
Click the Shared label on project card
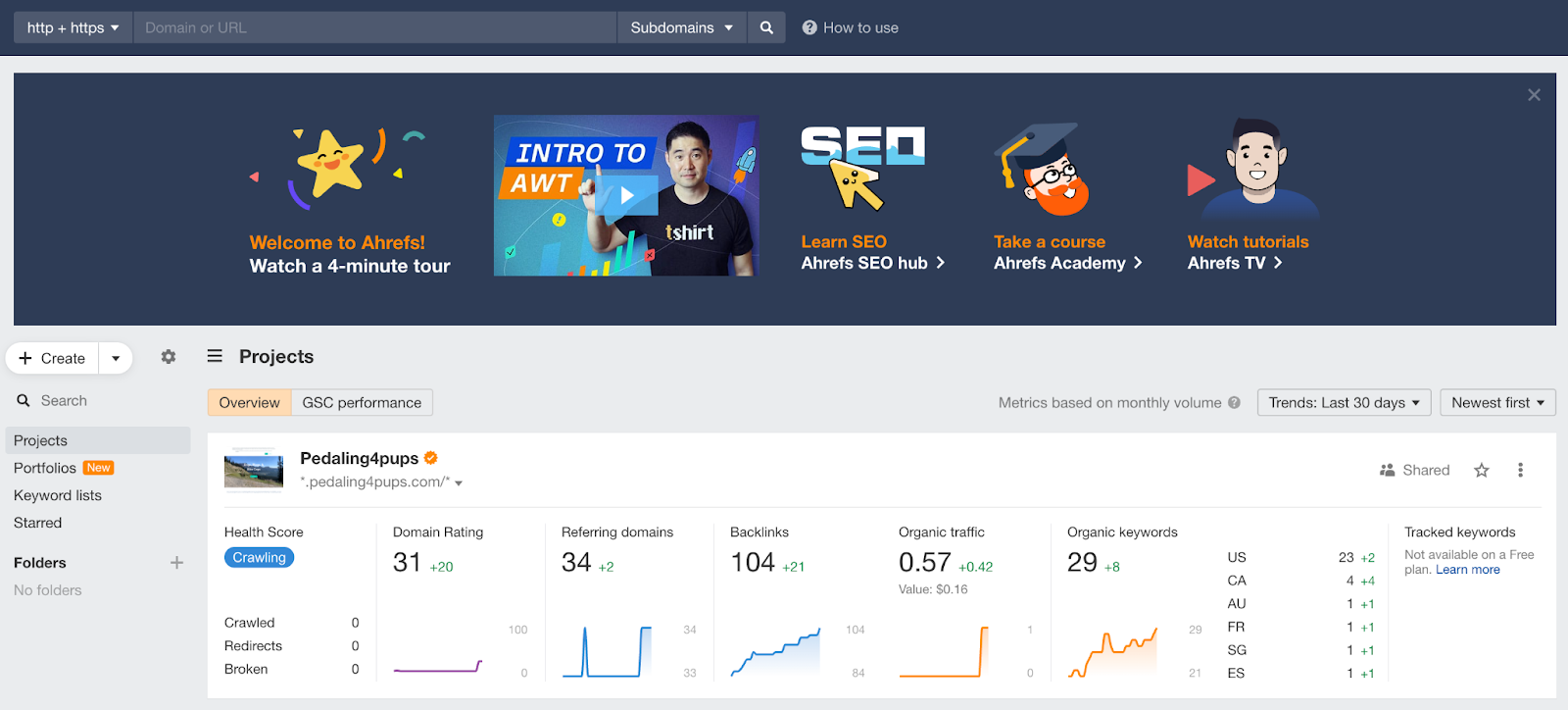click(x=1426, y=471)
